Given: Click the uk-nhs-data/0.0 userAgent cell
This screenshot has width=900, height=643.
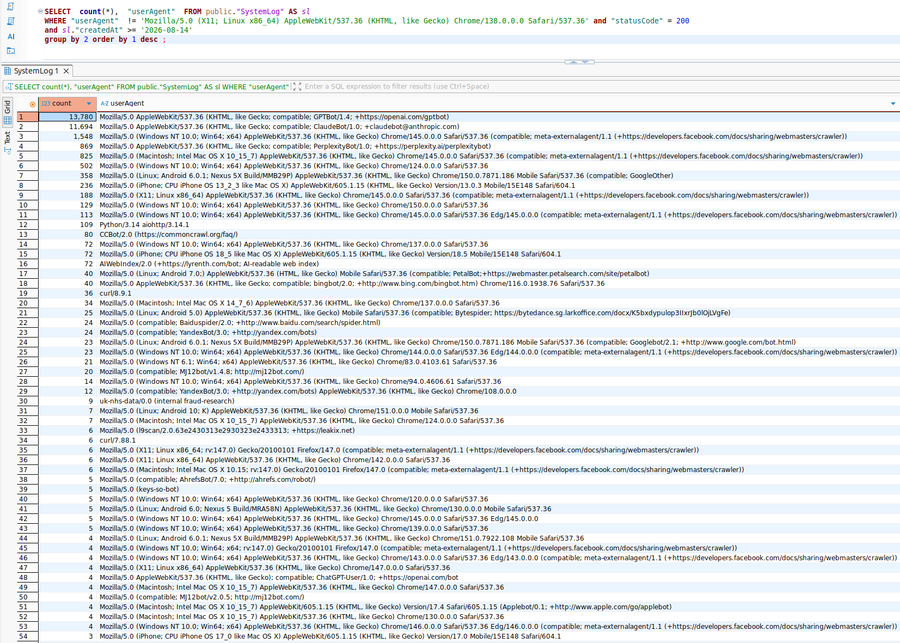Looking at the screenshot, I should (x=498, y=401).
